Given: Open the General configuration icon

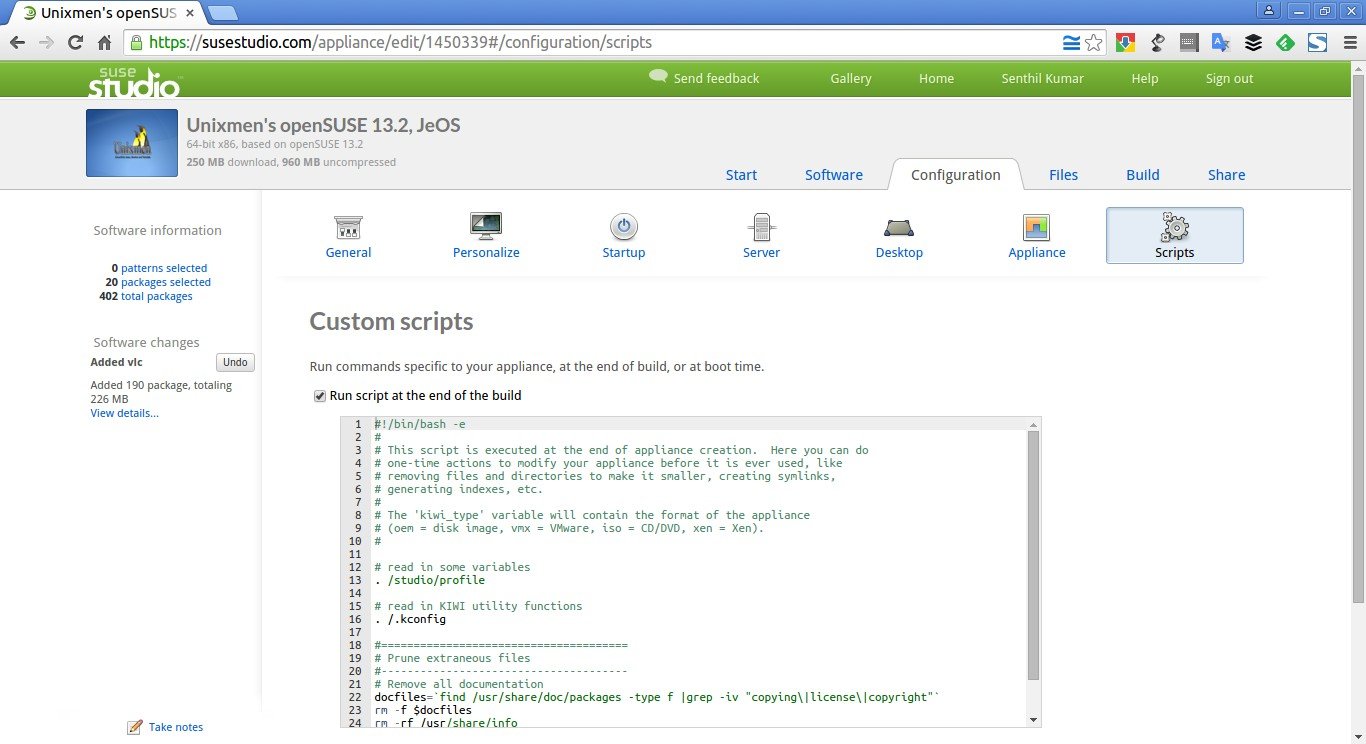Looking at the screenshot, I should pos(348,227).
